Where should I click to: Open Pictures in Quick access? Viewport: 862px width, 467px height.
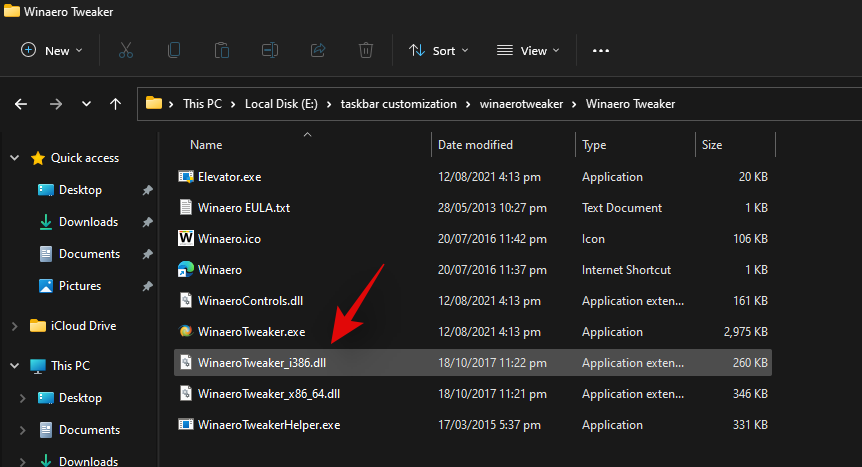point(79,286)
